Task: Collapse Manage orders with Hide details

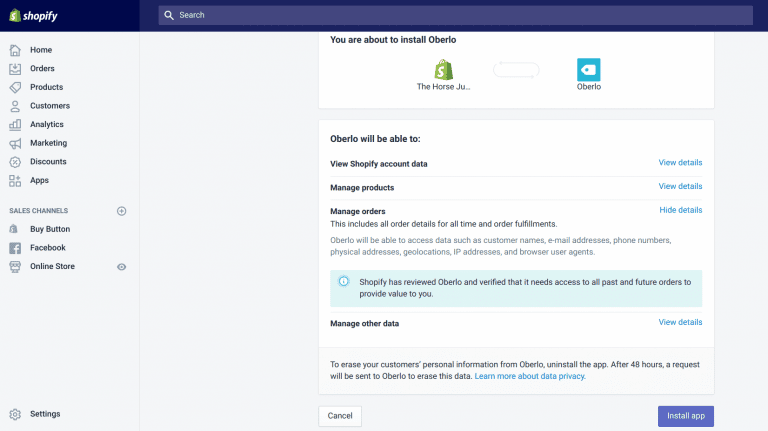Action: point(681,210)
